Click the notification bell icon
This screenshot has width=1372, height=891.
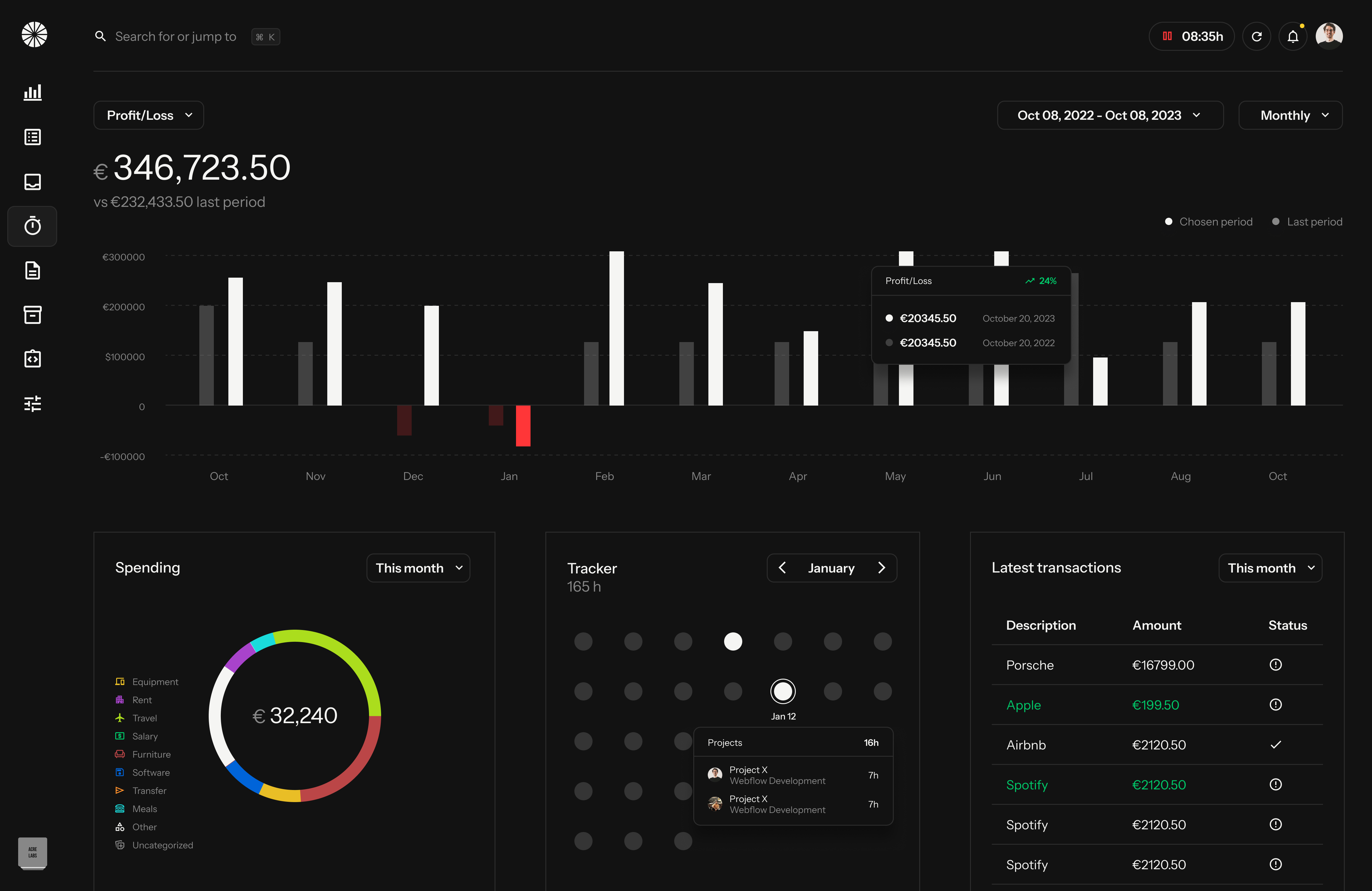[1293, 36]
